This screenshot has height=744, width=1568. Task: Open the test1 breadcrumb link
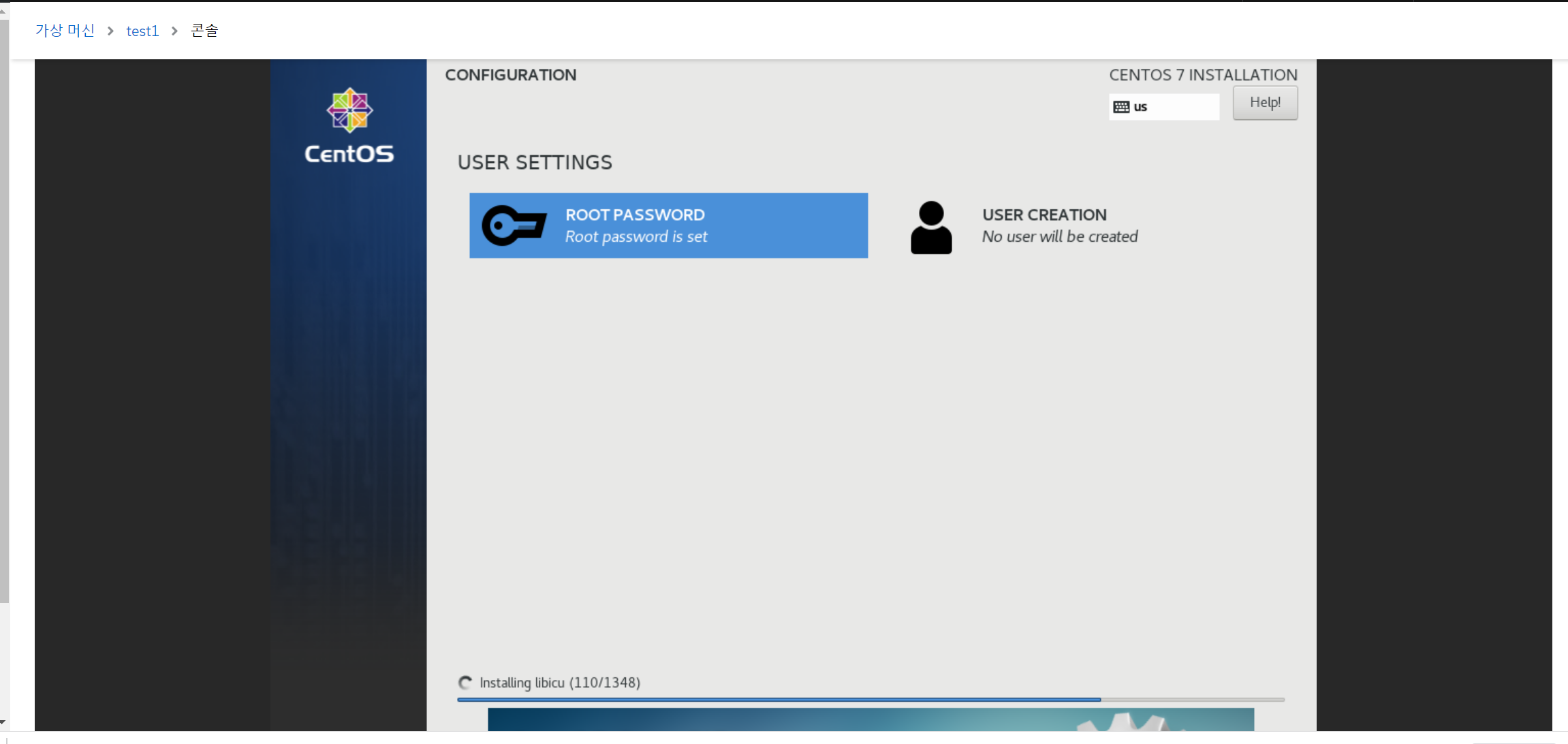[x=142, y=31]
